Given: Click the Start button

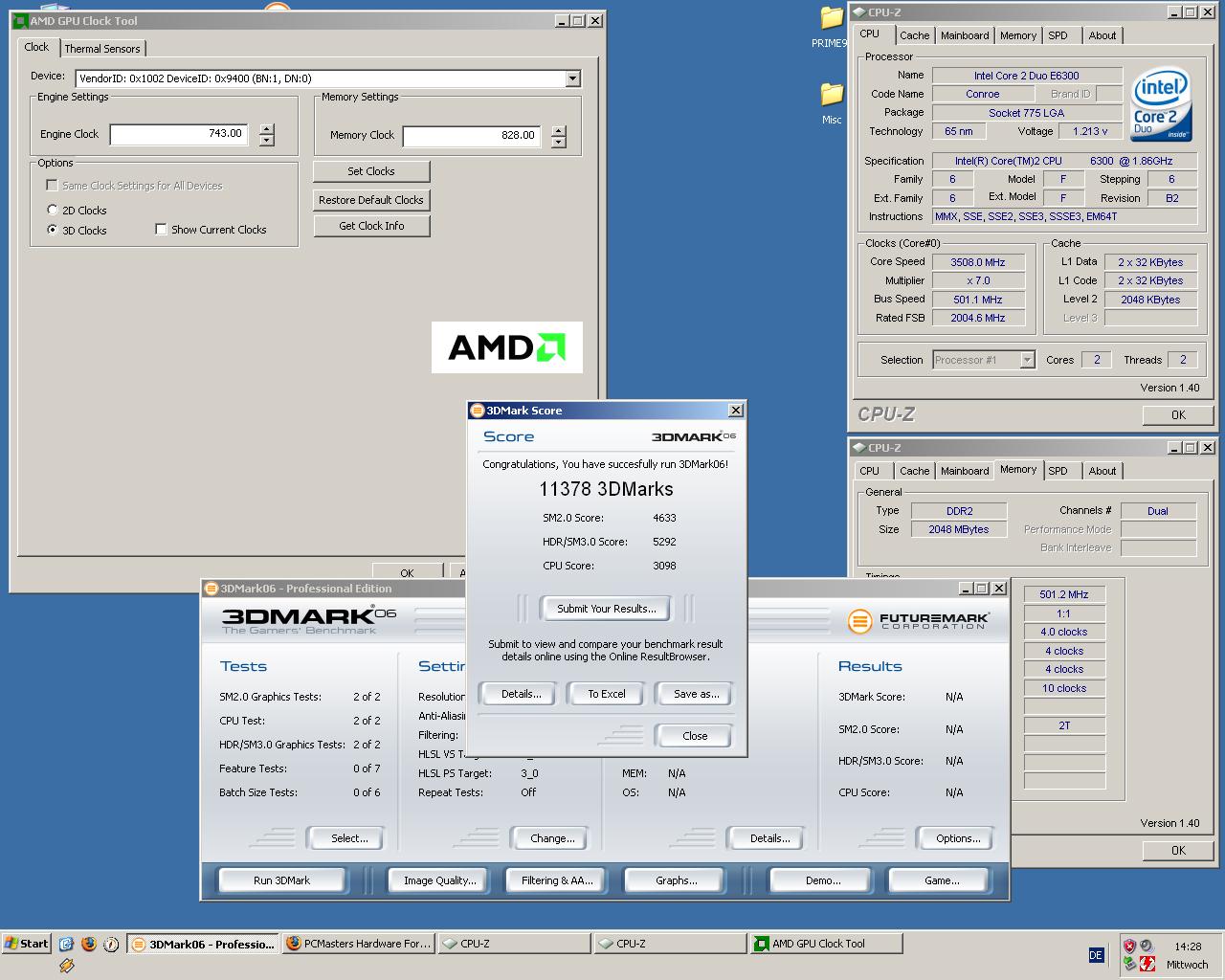Looking at the screenshot, I should tap(26, 944).
